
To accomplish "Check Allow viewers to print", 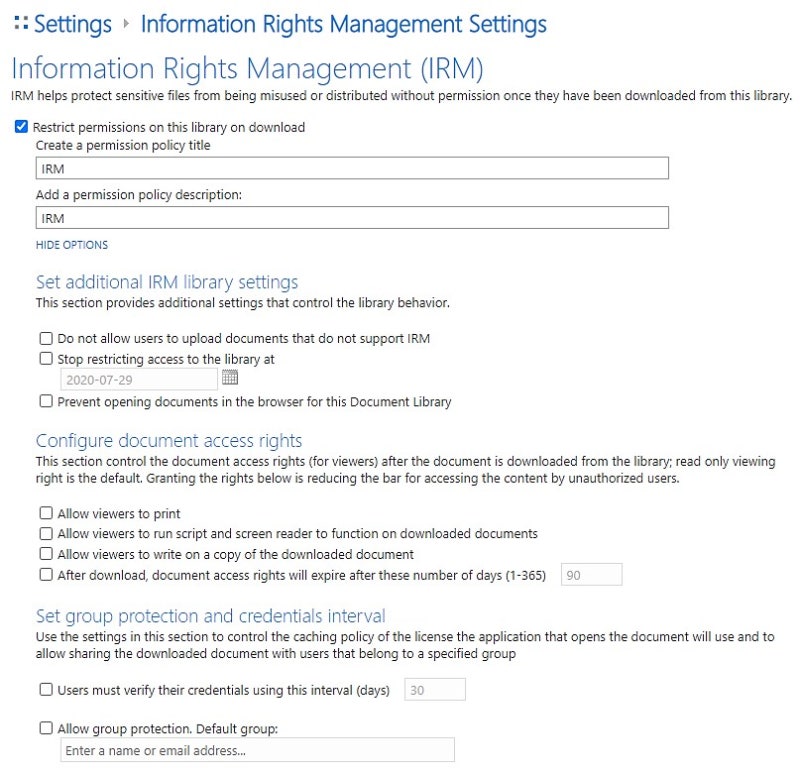I will [46, 514].
